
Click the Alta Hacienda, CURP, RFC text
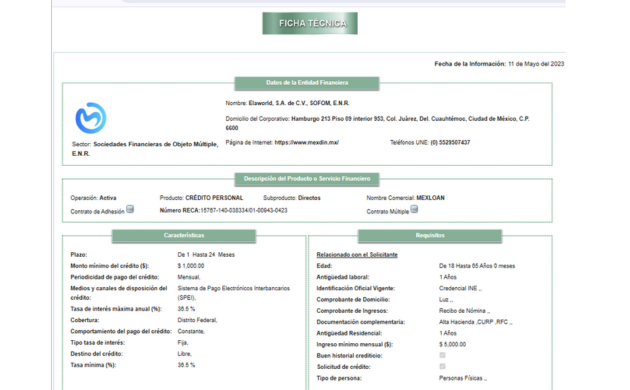tap(475, 322)
